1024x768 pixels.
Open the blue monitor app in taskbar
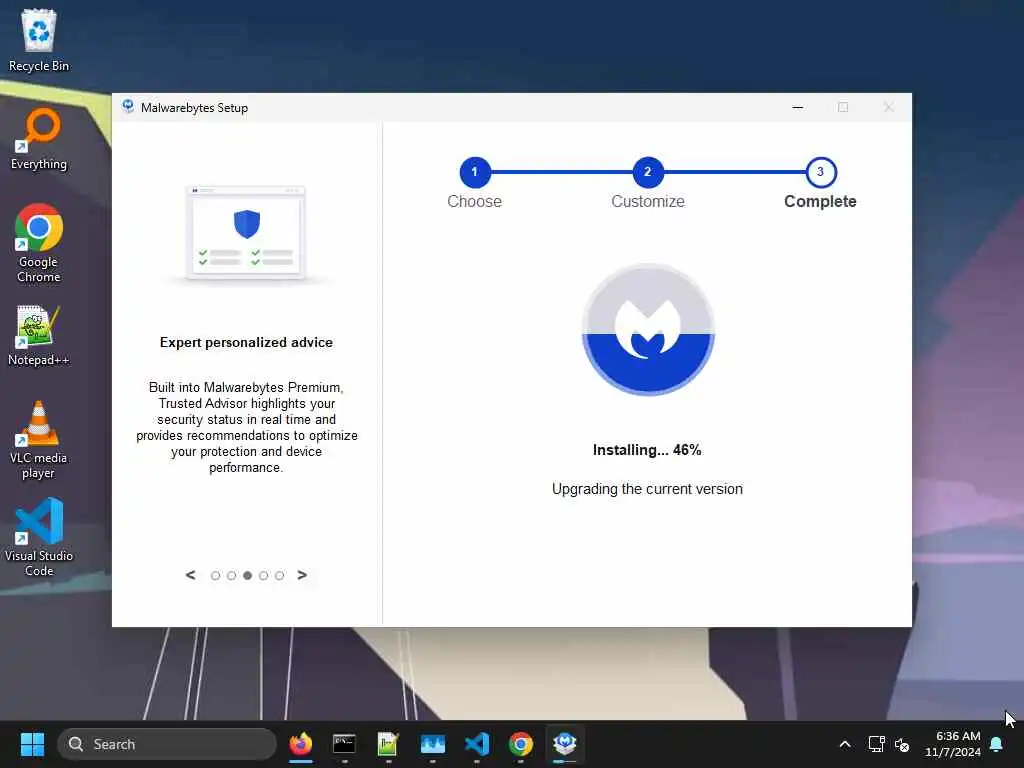[x=432, y=744]
